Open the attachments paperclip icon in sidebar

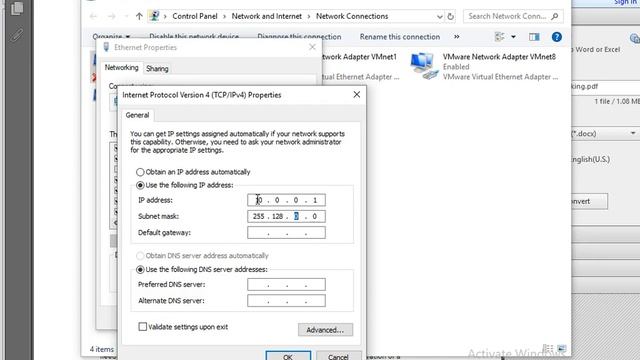coord(17,35)
